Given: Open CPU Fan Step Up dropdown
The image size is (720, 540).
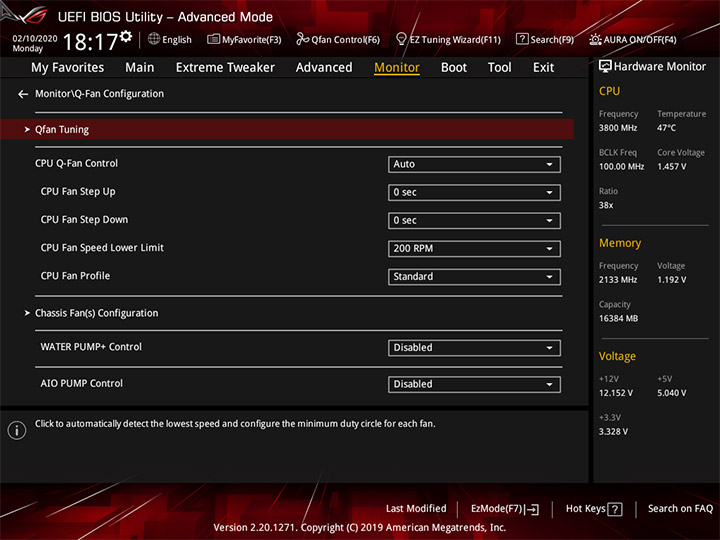Looking at the screenshot, I should [x=474, y=192].
